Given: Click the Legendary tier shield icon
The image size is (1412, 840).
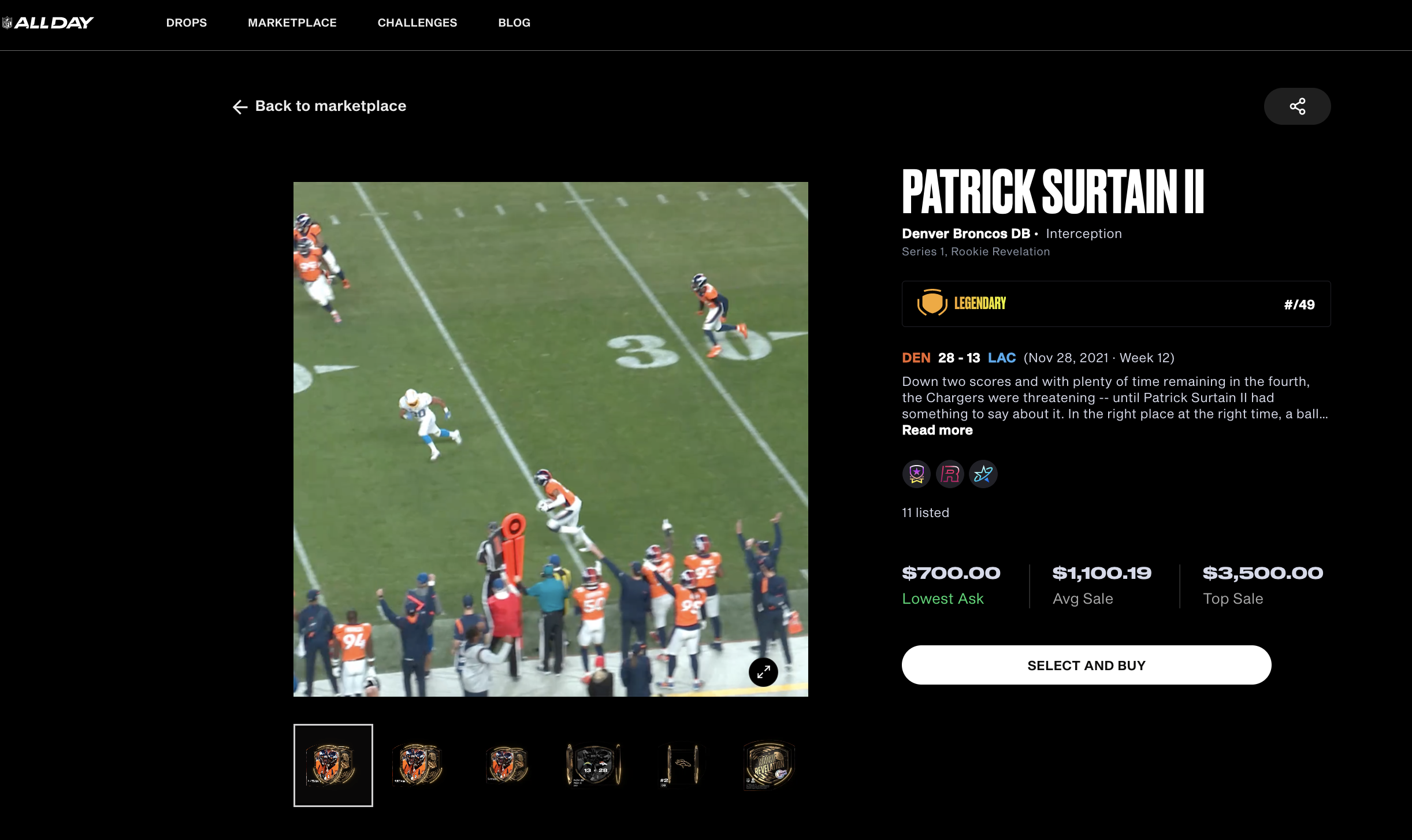Looking at the screenshot, I should pyautogui.click(x=931, y=303).
